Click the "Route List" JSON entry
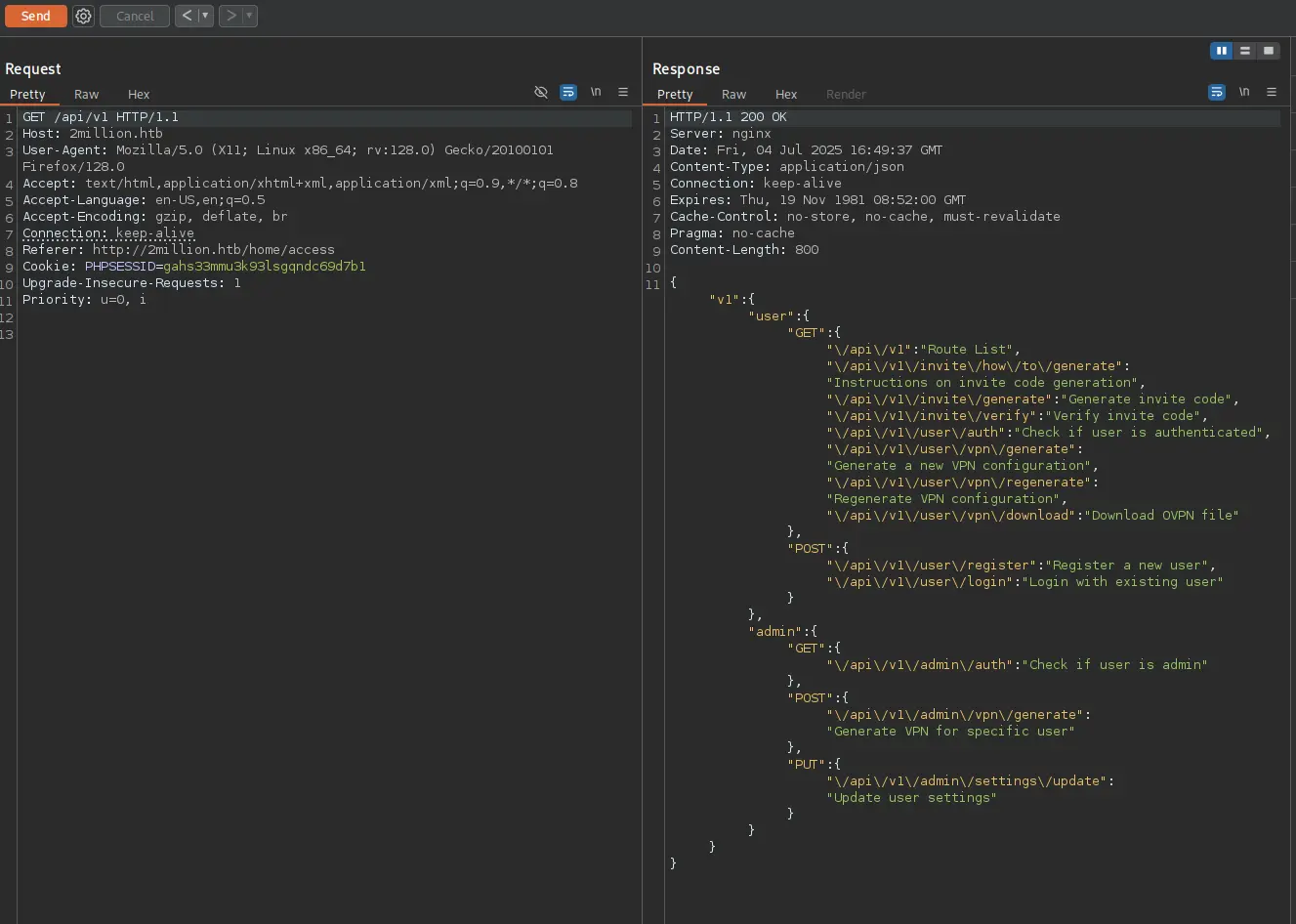1296x924 pixels. tap(967, 350)
